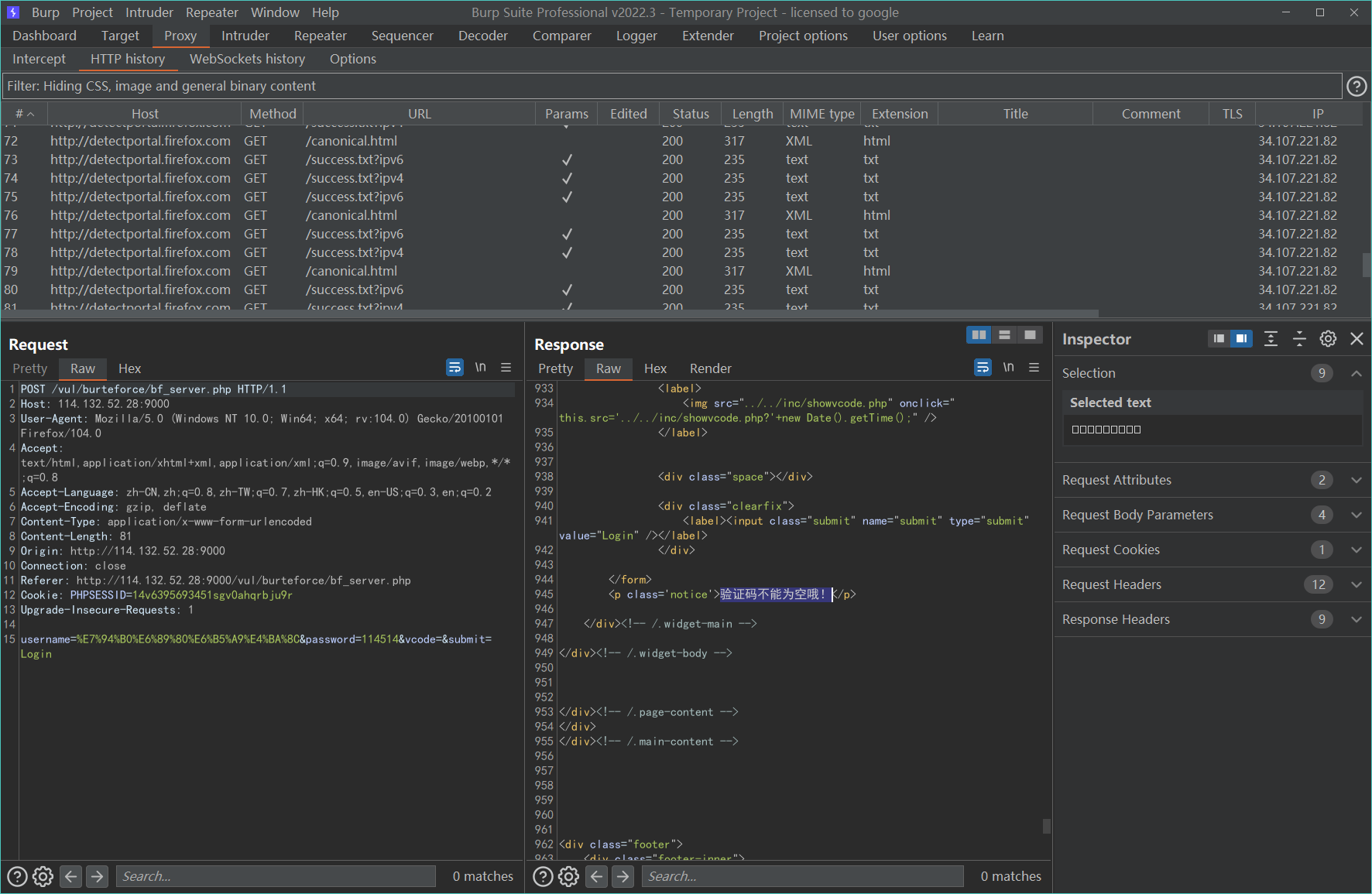Sort history by MIME type column
1372x894 pixels.
click(821, 114)
